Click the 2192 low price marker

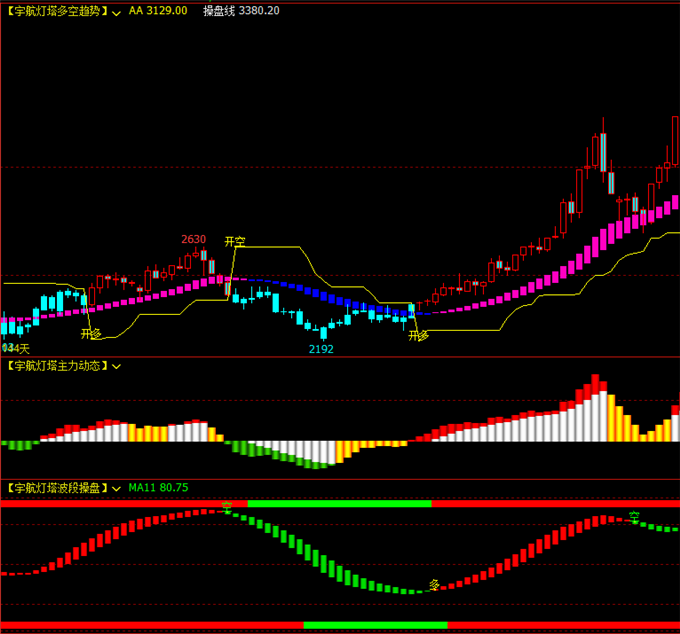click(x=321, y=349)
